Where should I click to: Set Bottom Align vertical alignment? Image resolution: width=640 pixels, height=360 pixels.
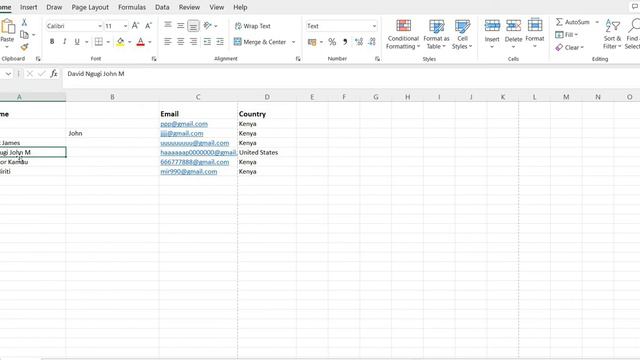point(193,26)
